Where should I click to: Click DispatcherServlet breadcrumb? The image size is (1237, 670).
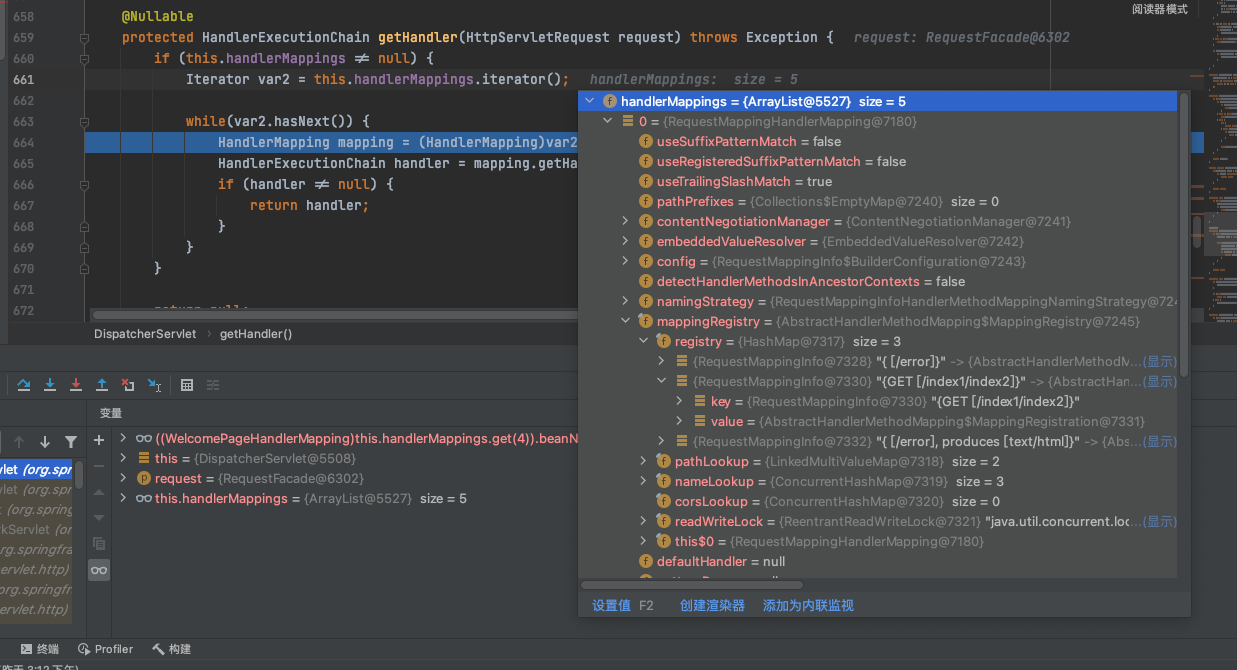(x=145, y=334)
